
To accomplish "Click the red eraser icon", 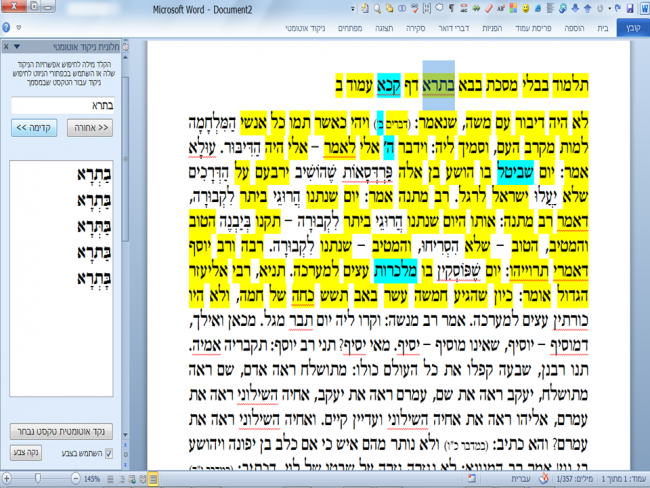I will [x=489, y=8].
